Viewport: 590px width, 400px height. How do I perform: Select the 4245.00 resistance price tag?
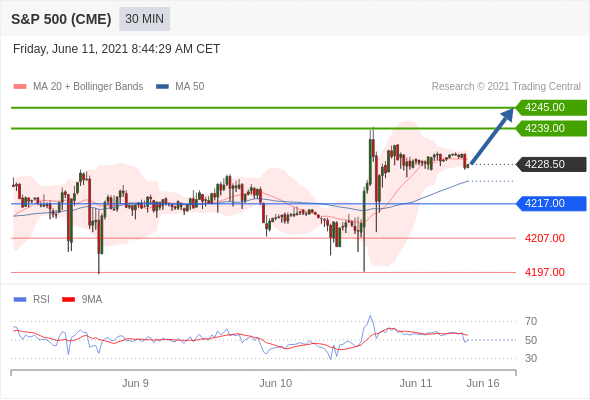551,107
